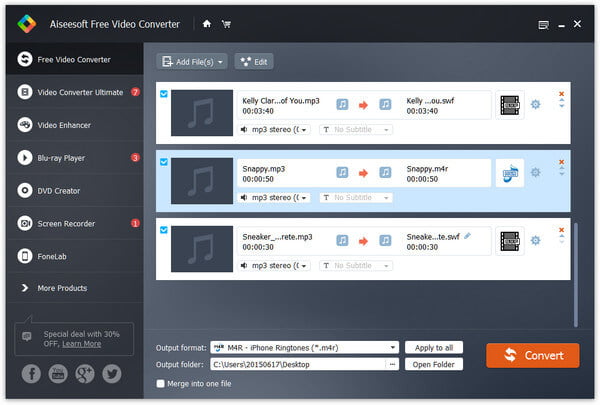Open settings gear for Snappy.mp3 row
600x405 pixels.
pos(535,172)
